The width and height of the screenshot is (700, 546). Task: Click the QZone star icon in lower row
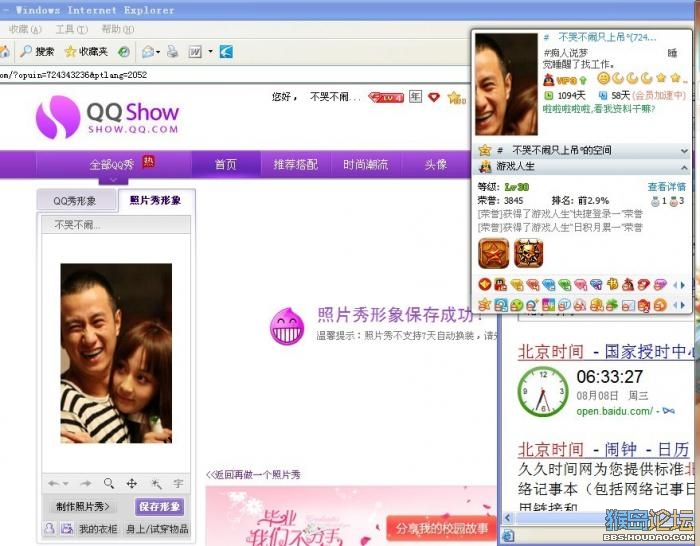coord(485,305)
